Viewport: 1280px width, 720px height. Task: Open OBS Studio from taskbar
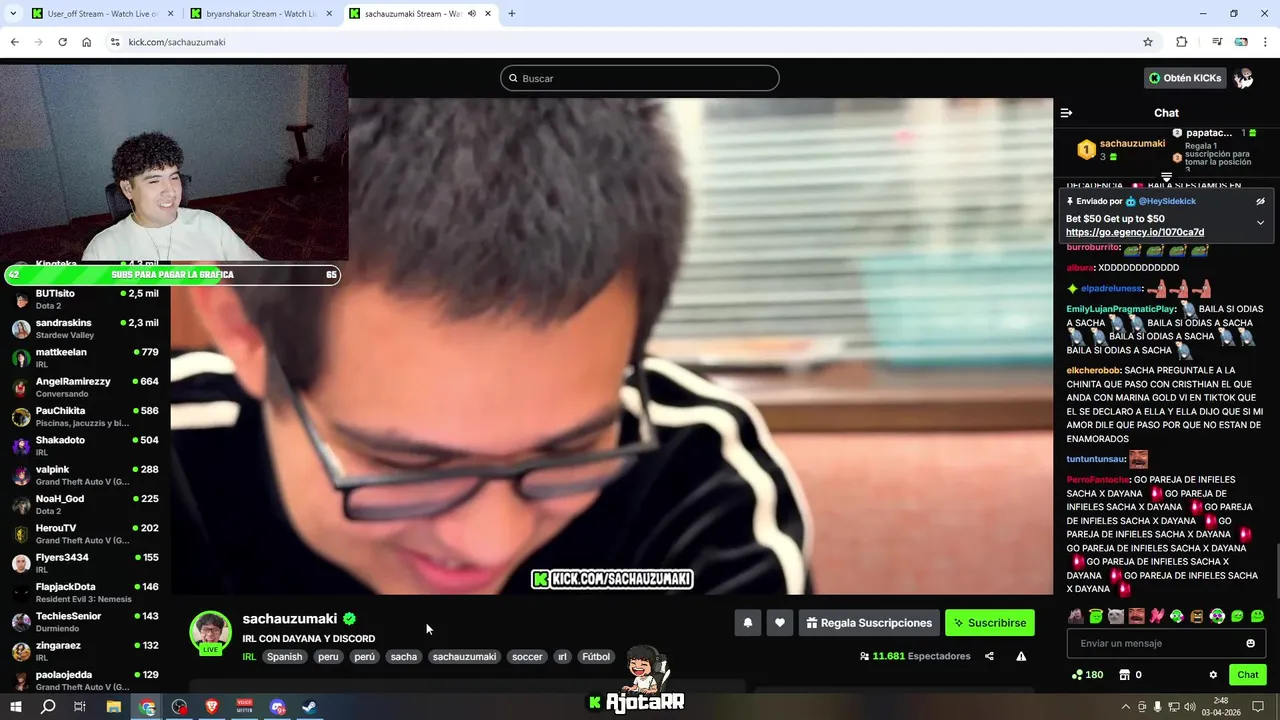point(179,707)
